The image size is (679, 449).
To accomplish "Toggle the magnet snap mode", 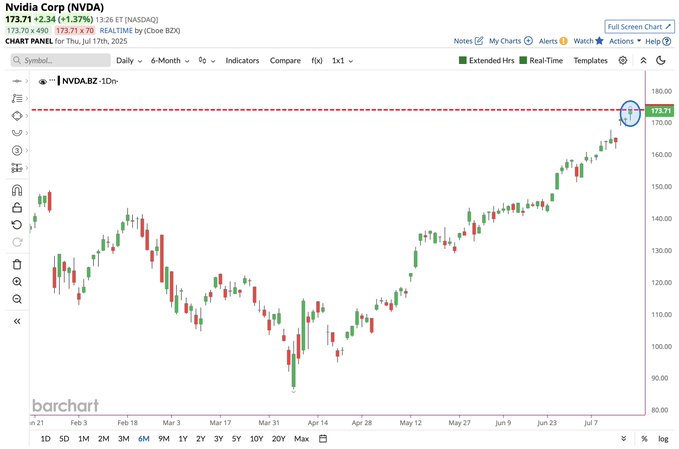I will coord(17,190).
